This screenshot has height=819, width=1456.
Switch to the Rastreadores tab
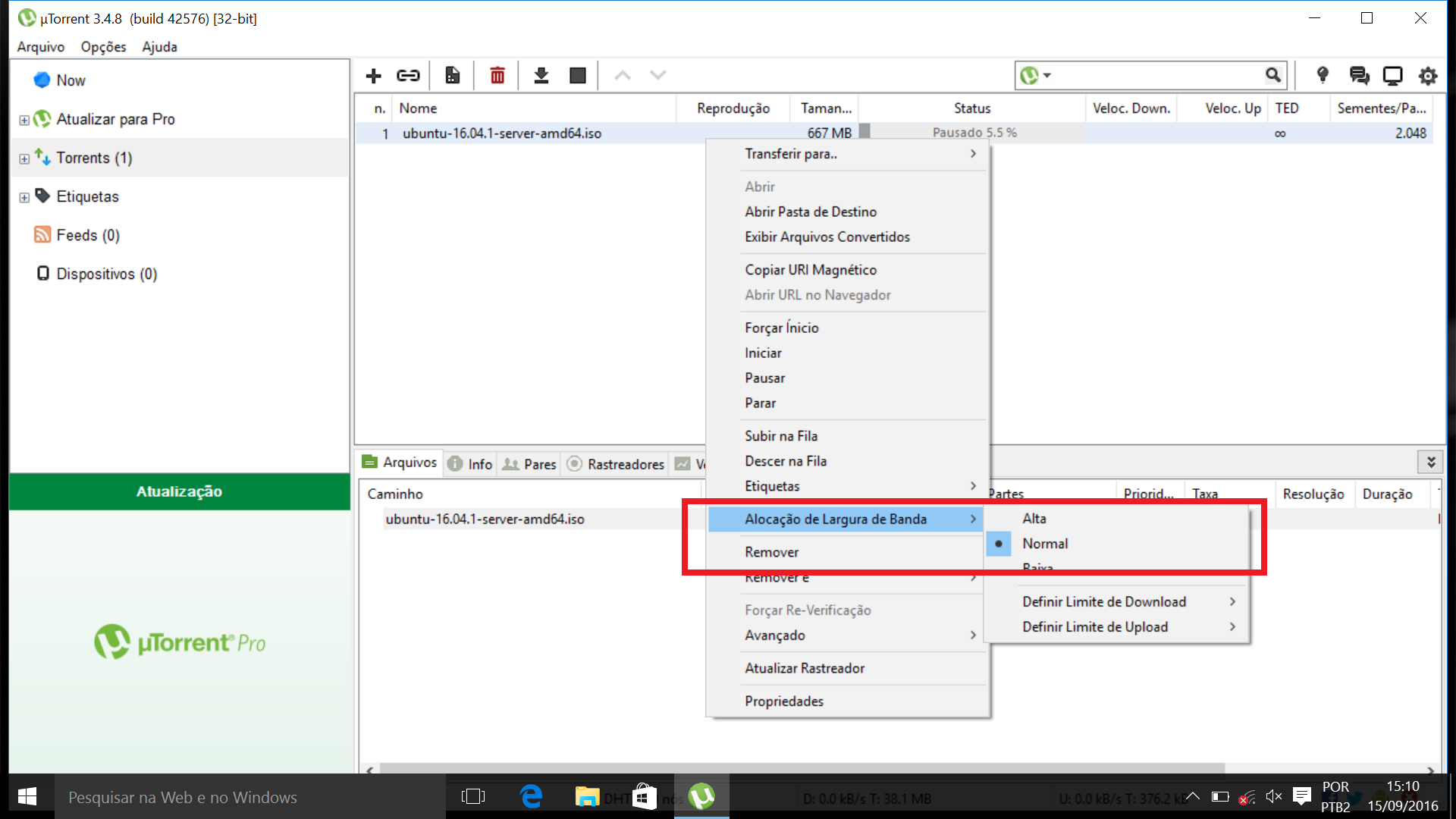click(616, 463)
